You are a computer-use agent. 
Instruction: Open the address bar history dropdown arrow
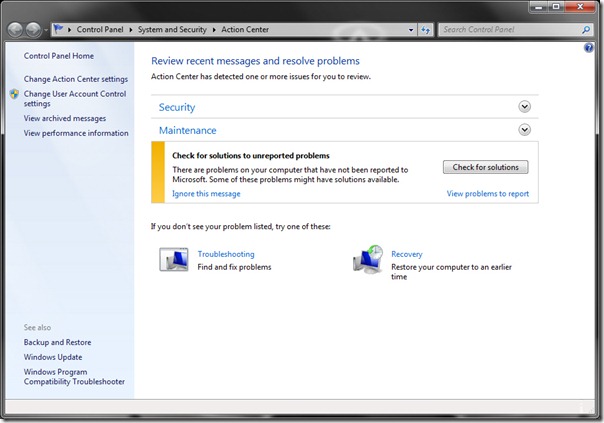[x=410, y=30]
